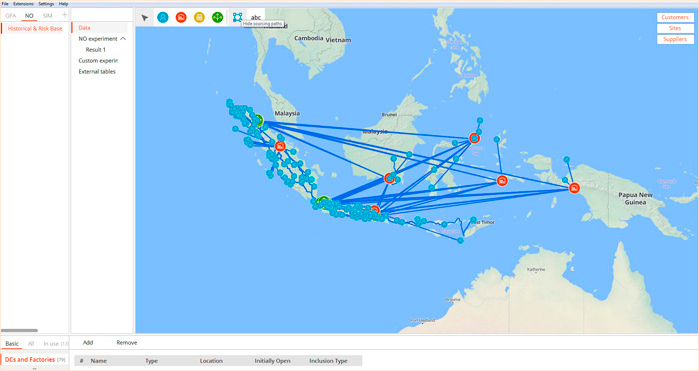The width and height of the screenshot is (699, 371).
Task: Click the blue customer icon in toolbar
Action: coord(163,17)
